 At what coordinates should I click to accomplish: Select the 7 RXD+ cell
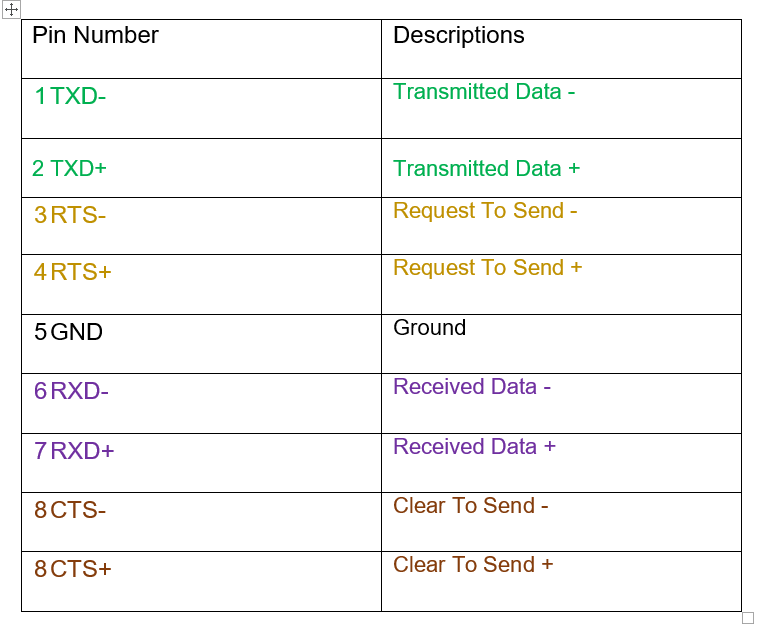pyautogui.click(x=201, y=463)
